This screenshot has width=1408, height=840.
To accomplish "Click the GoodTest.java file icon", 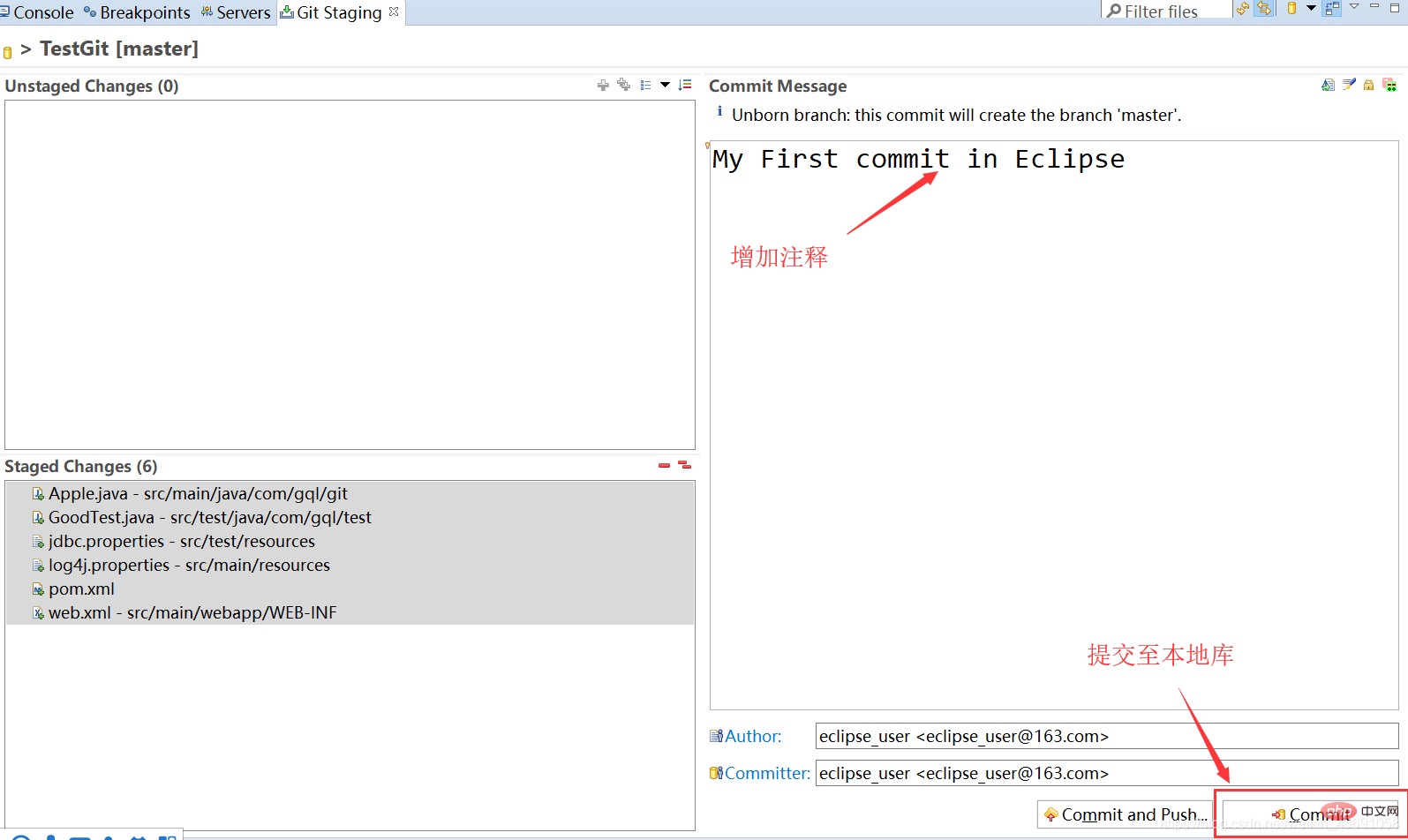I will point(38,518).
